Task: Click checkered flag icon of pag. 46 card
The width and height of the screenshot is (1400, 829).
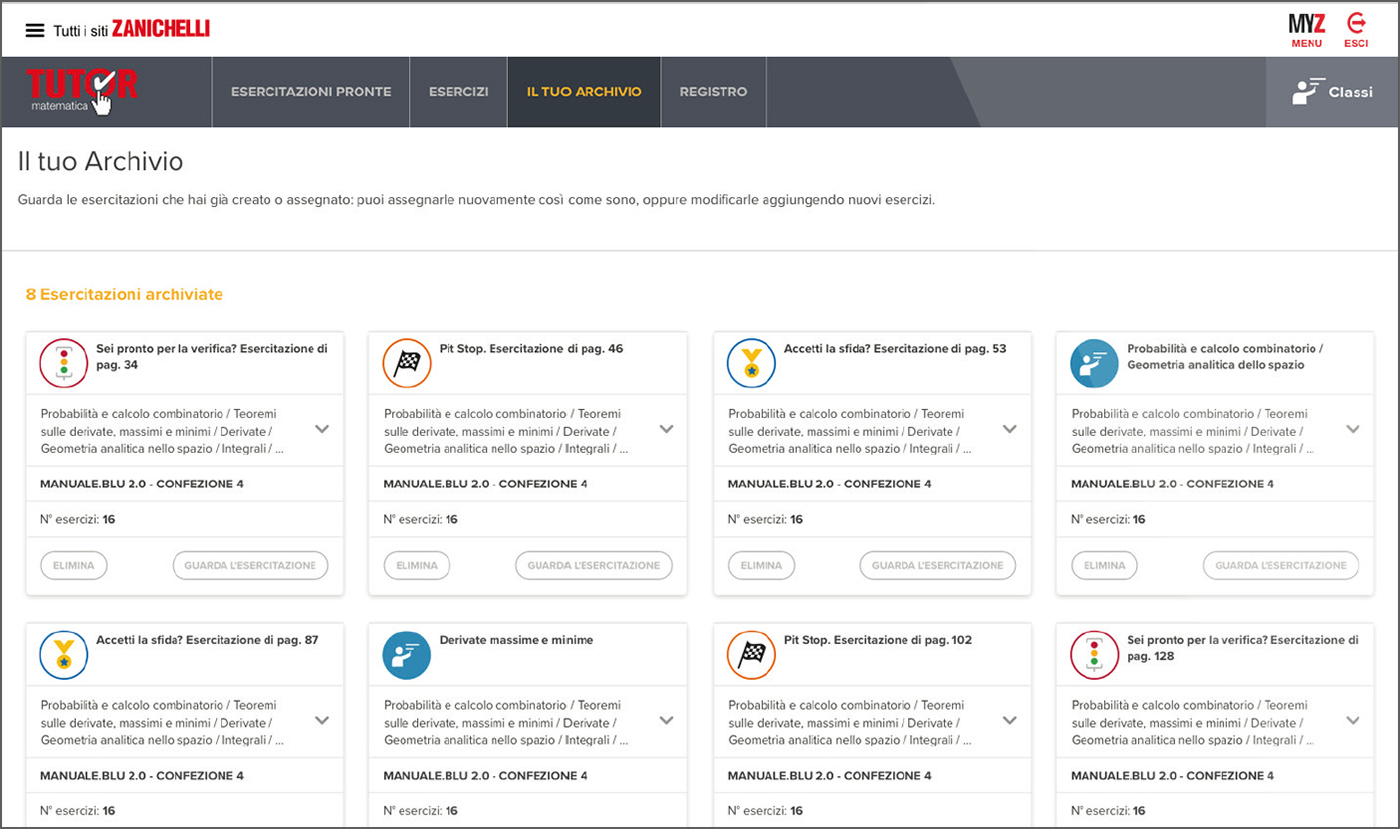Action: (407, 363)
